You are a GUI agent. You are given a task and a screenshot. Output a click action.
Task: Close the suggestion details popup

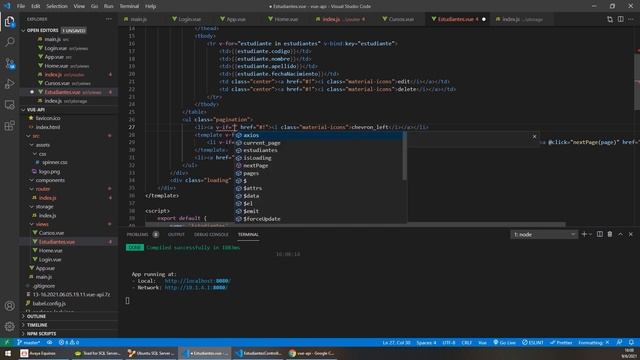[534, 136]
